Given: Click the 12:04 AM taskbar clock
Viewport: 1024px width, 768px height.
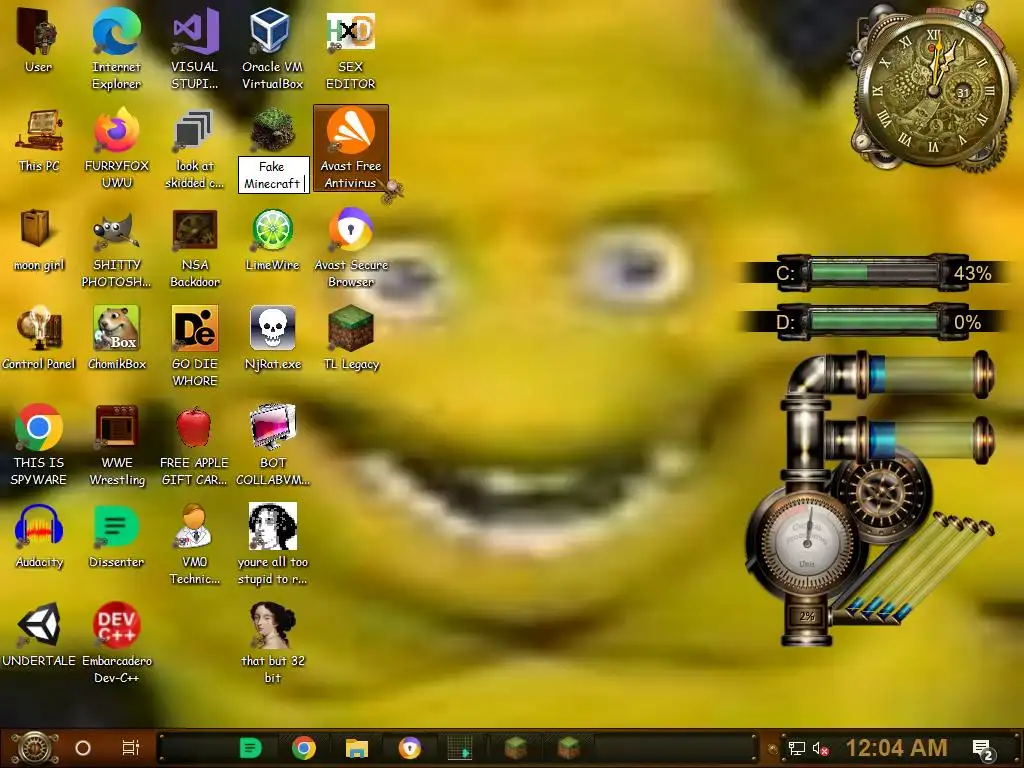Looking at the screenshot, I should (x=897, y=748).
